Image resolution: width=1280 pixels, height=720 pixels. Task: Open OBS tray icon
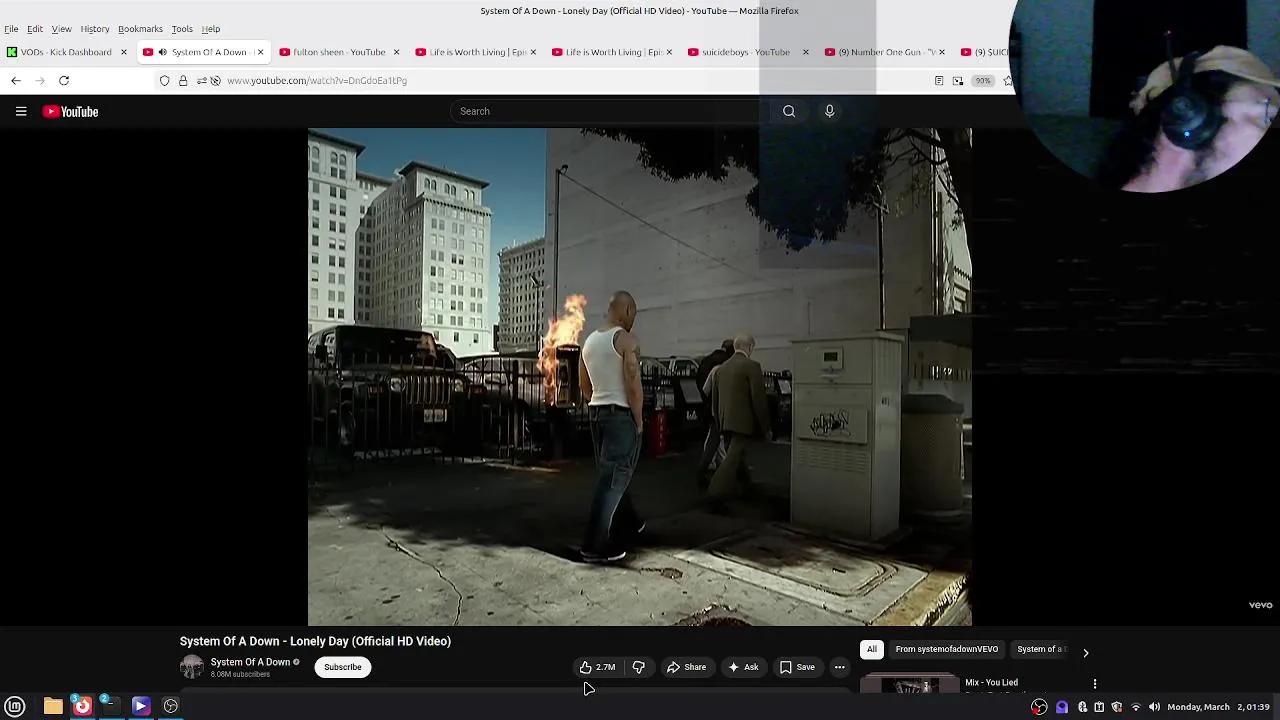1040,707
